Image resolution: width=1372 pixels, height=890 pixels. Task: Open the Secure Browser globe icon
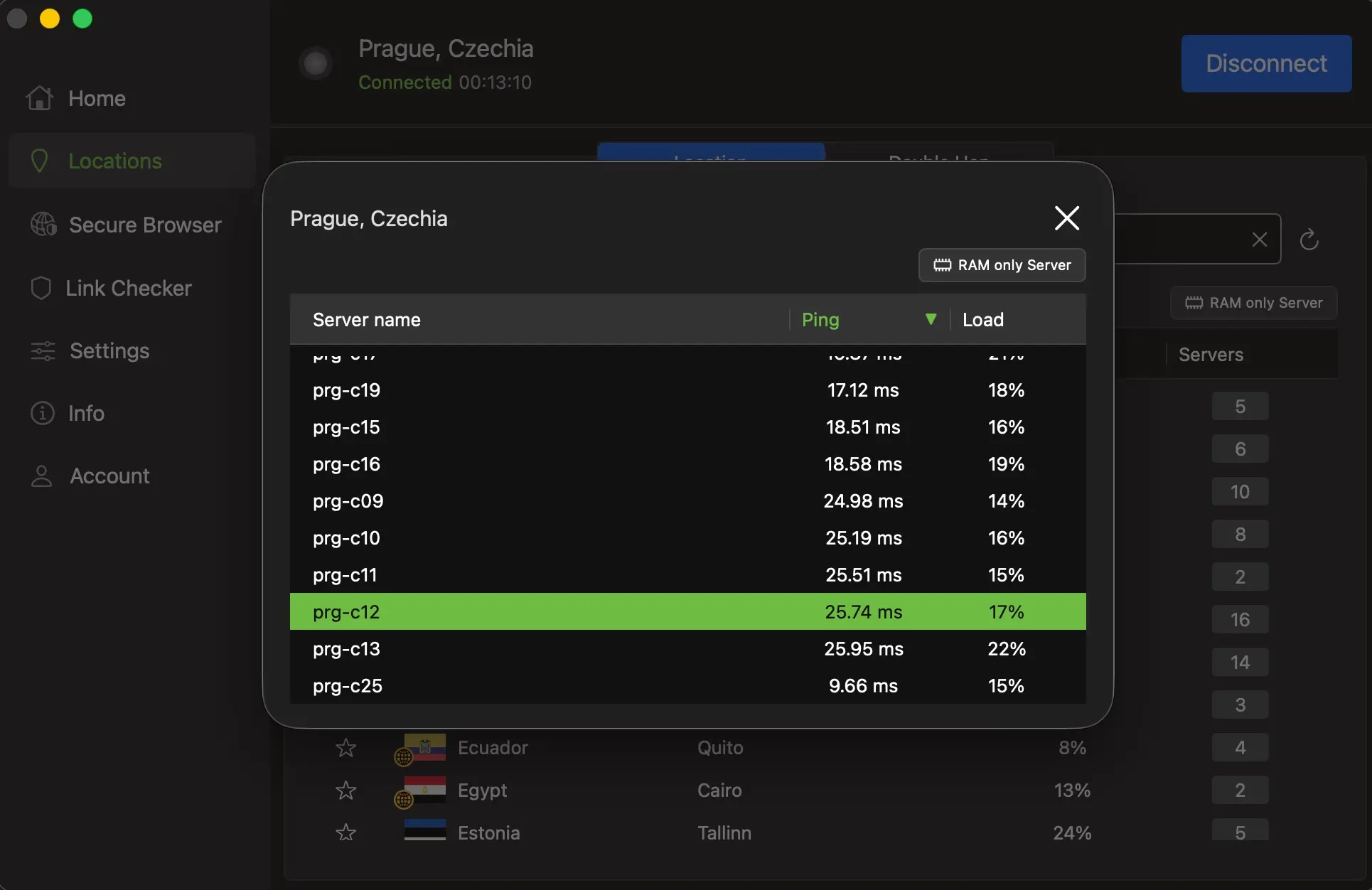click(43, 225)
